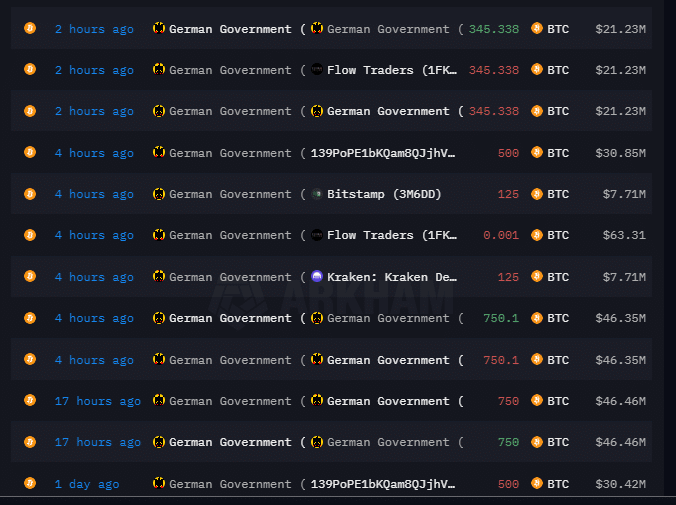Click the $30.85M value
Screen dimensions: 676x505
click(620, 153)
